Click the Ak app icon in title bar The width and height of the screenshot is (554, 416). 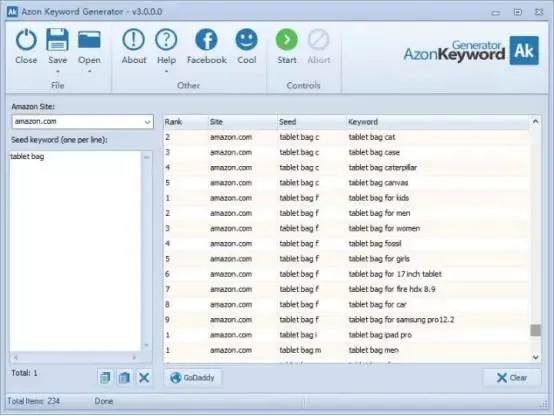point(12,12)
